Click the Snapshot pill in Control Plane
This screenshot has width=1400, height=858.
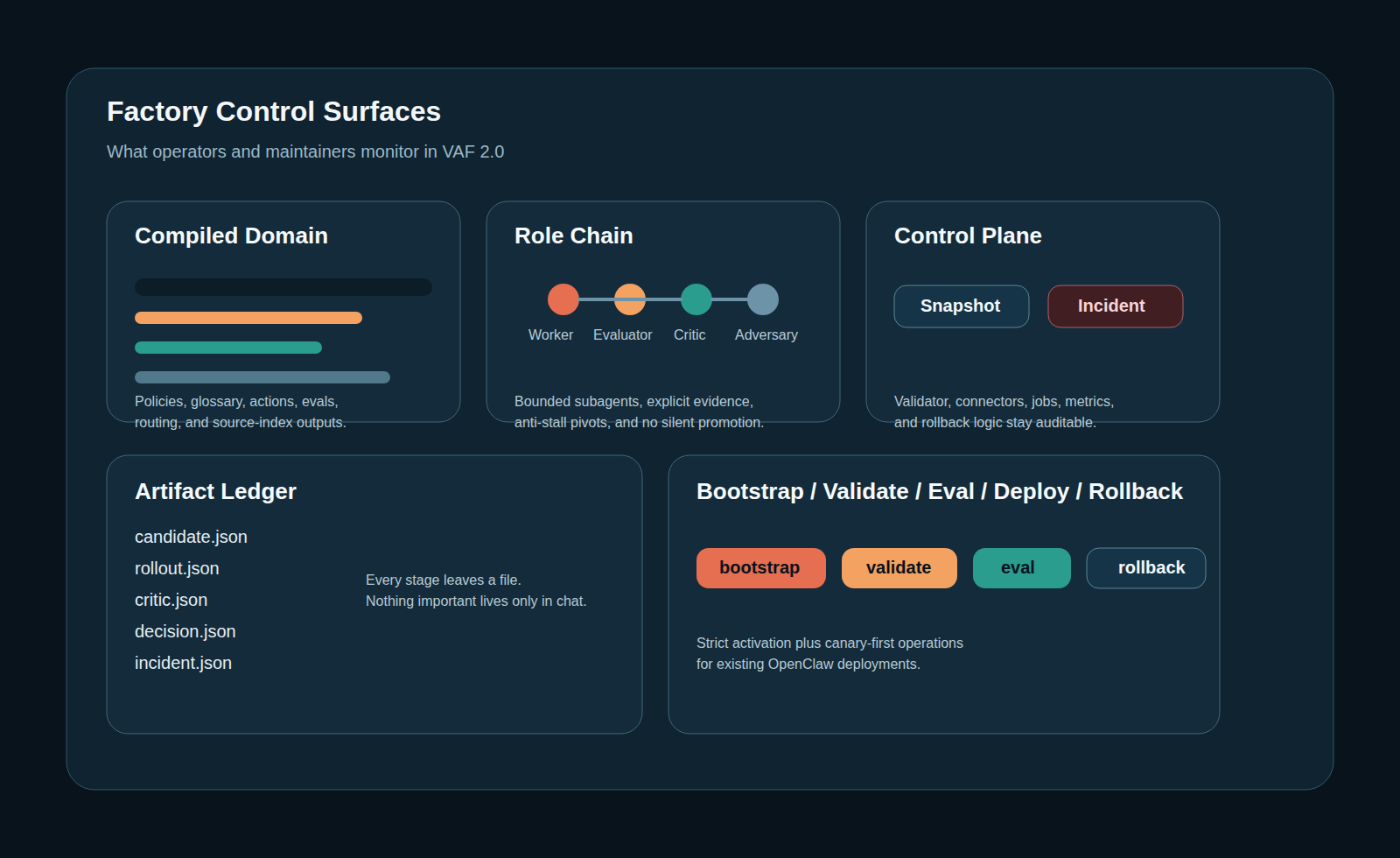tap(961, 306)
